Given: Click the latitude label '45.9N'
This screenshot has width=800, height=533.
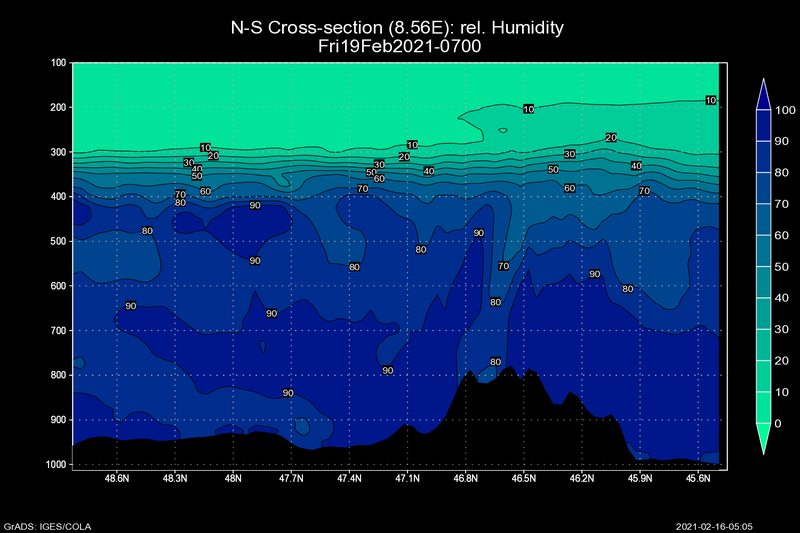Looking at the screenshot, I should click(x=640, y=478).
